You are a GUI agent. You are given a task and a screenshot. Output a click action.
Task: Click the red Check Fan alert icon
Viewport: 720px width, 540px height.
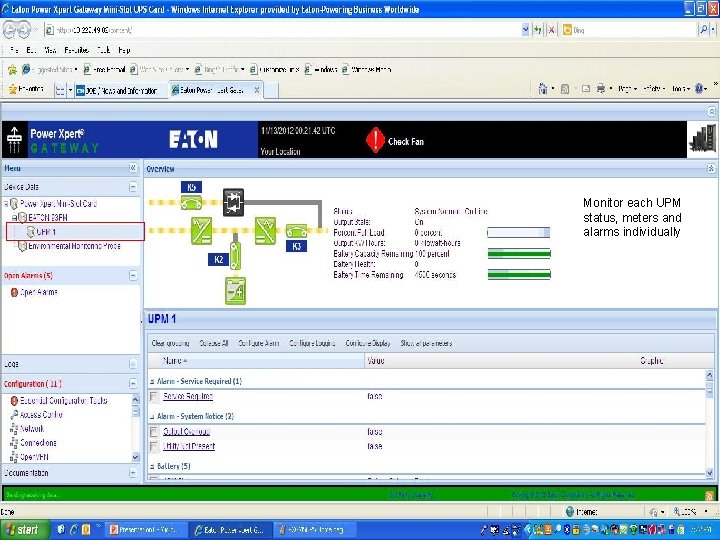[375, 140]
